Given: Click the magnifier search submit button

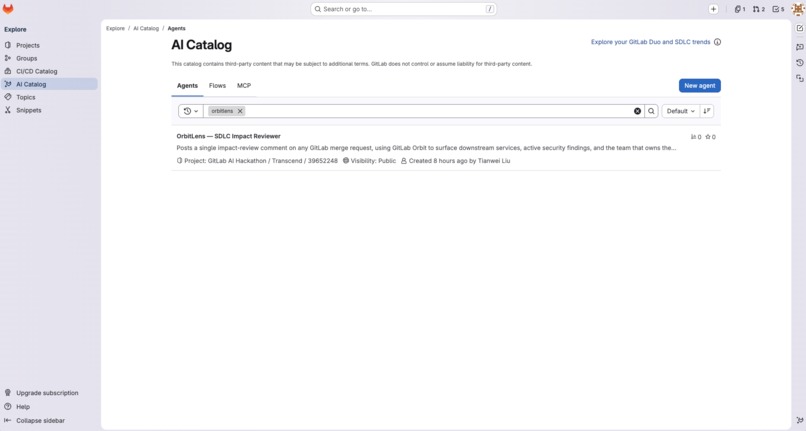Looking at the screenshot, I should tap(651, 111).
